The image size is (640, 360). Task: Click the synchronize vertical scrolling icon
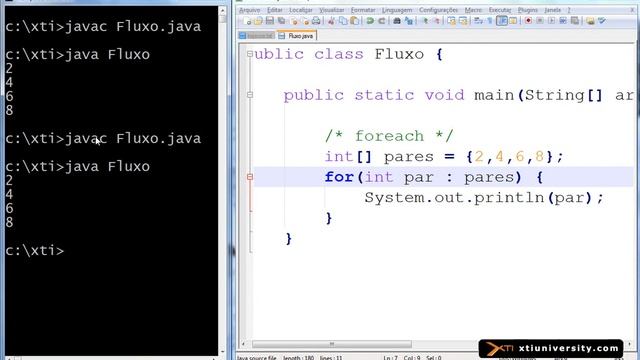click(452, 21)
